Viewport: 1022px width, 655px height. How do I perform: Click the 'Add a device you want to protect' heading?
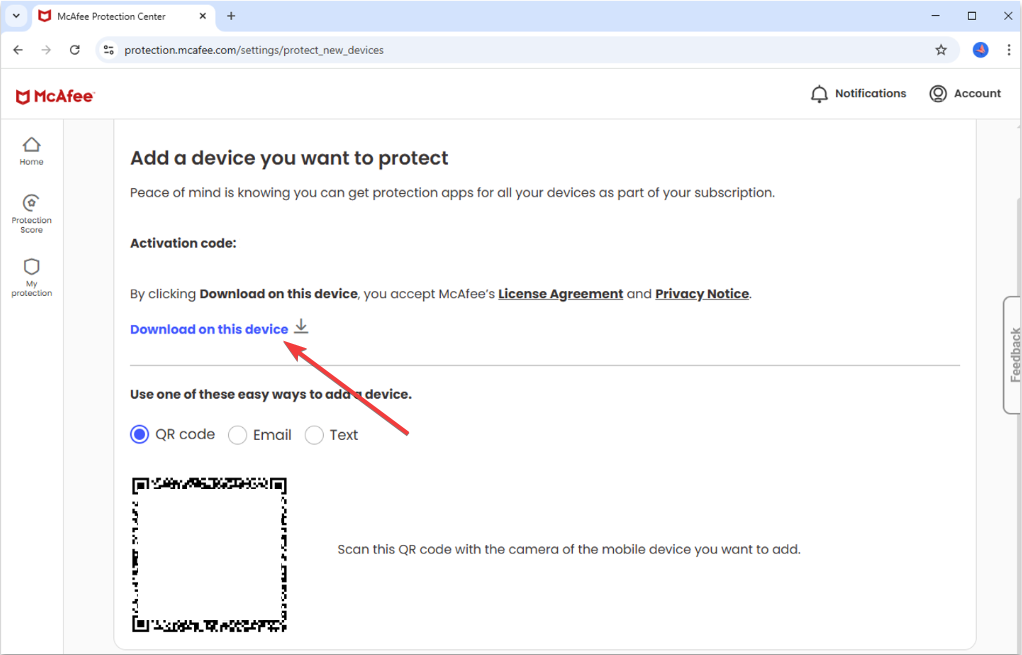point(289,158)
